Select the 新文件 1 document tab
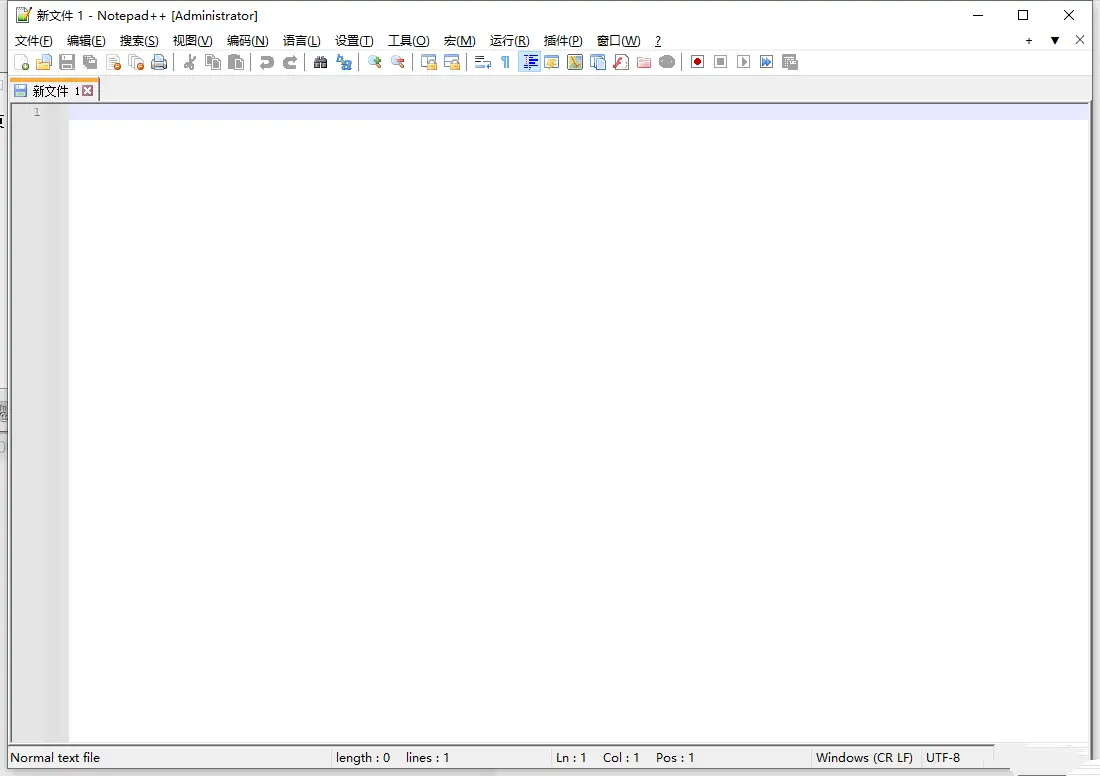The height and width of the screenshot is (776, 1100). point(50,91)
